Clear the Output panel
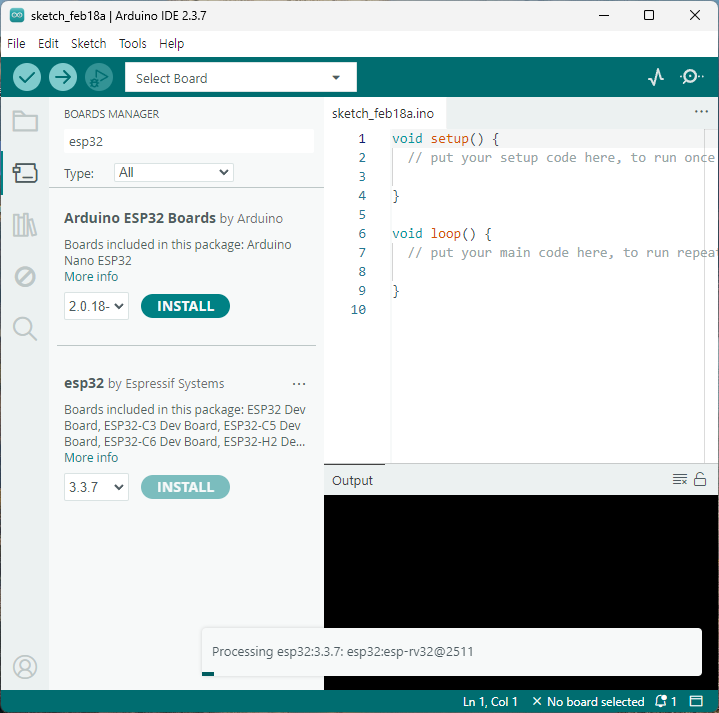This screenshot has width=719, height=713. coord(680,480)
